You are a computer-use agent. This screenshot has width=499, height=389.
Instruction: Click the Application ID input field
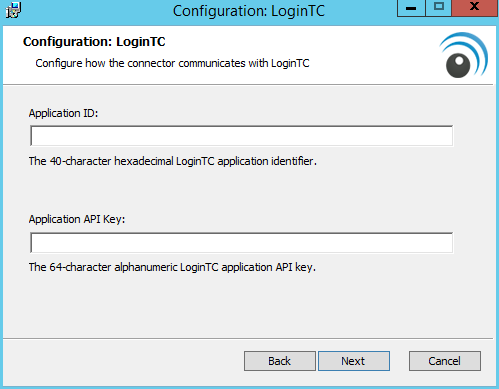click(x=241, y=136)
